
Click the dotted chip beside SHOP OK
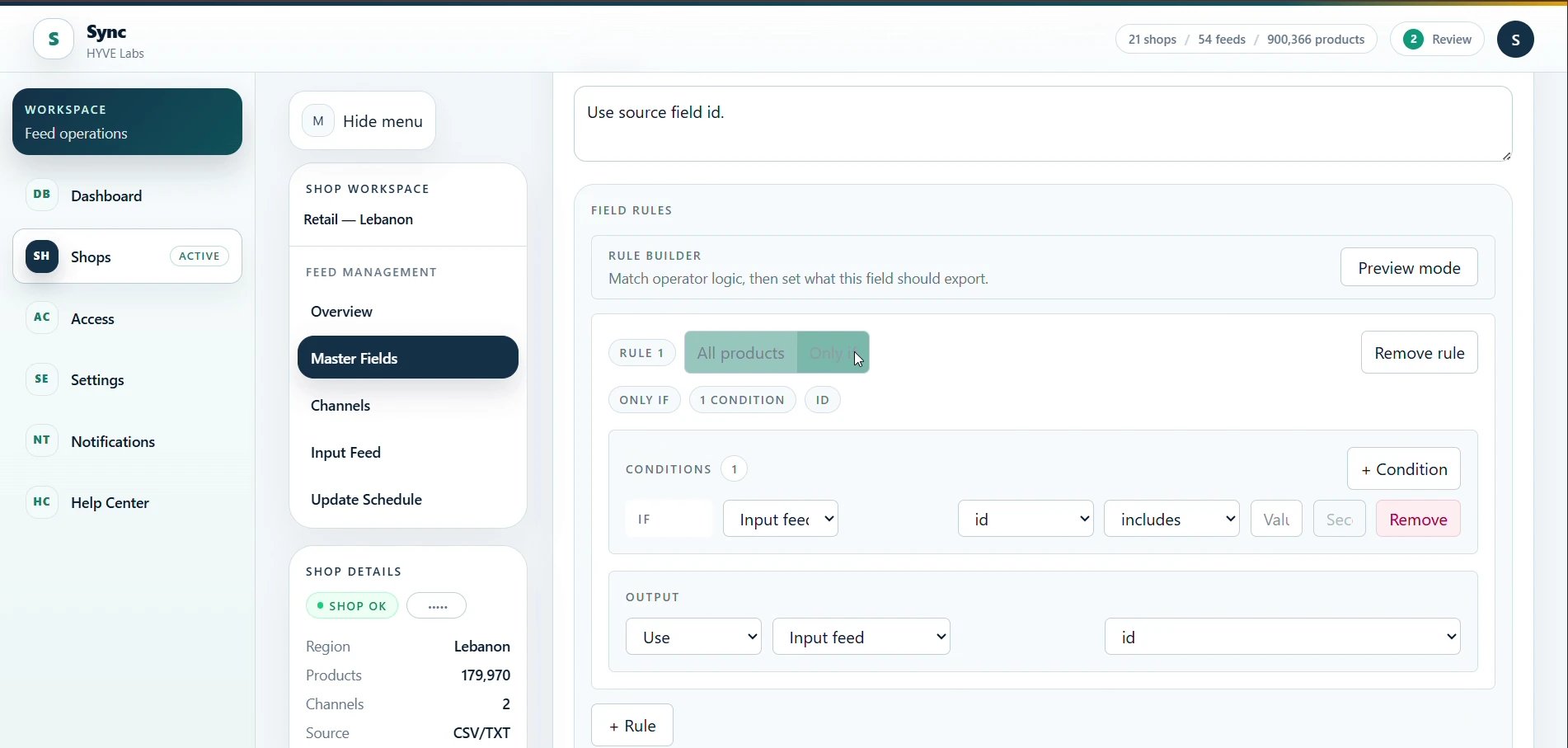[437, 605]
